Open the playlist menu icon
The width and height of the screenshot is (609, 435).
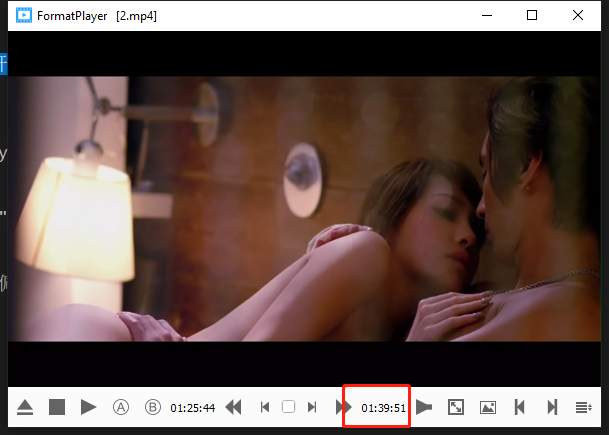(x=584, y=407)
